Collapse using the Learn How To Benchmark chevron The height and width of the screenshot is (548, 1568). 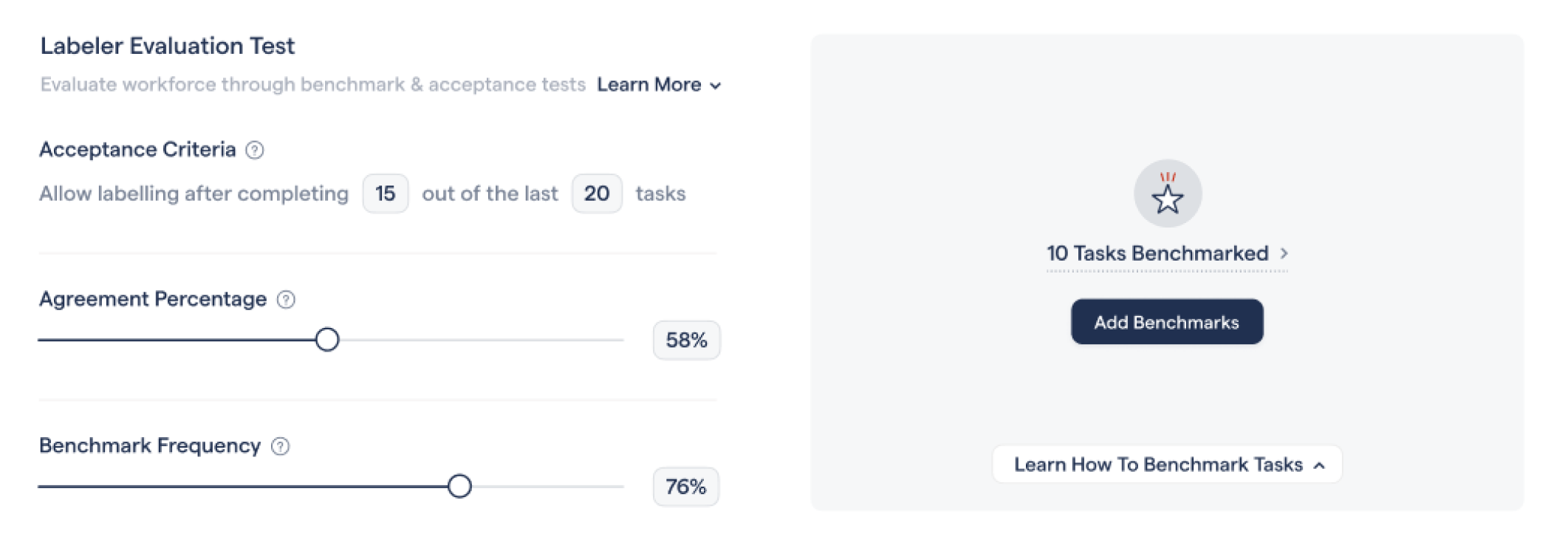click(1319, 465)
